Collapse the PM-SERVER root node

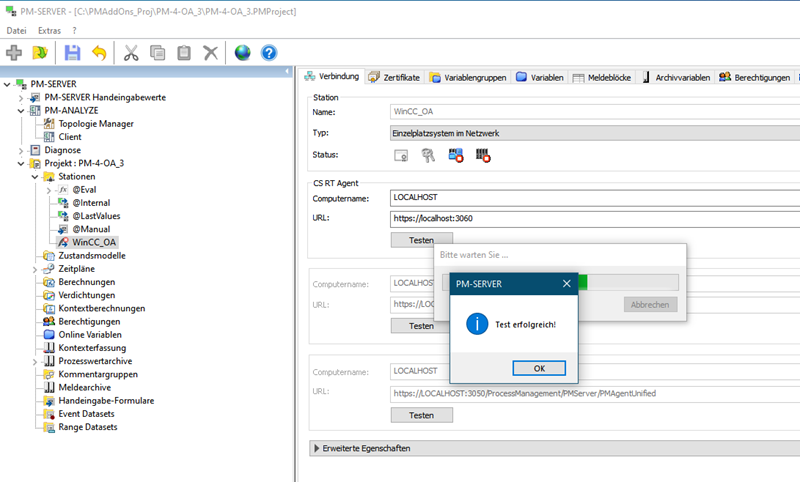point(7,84)
